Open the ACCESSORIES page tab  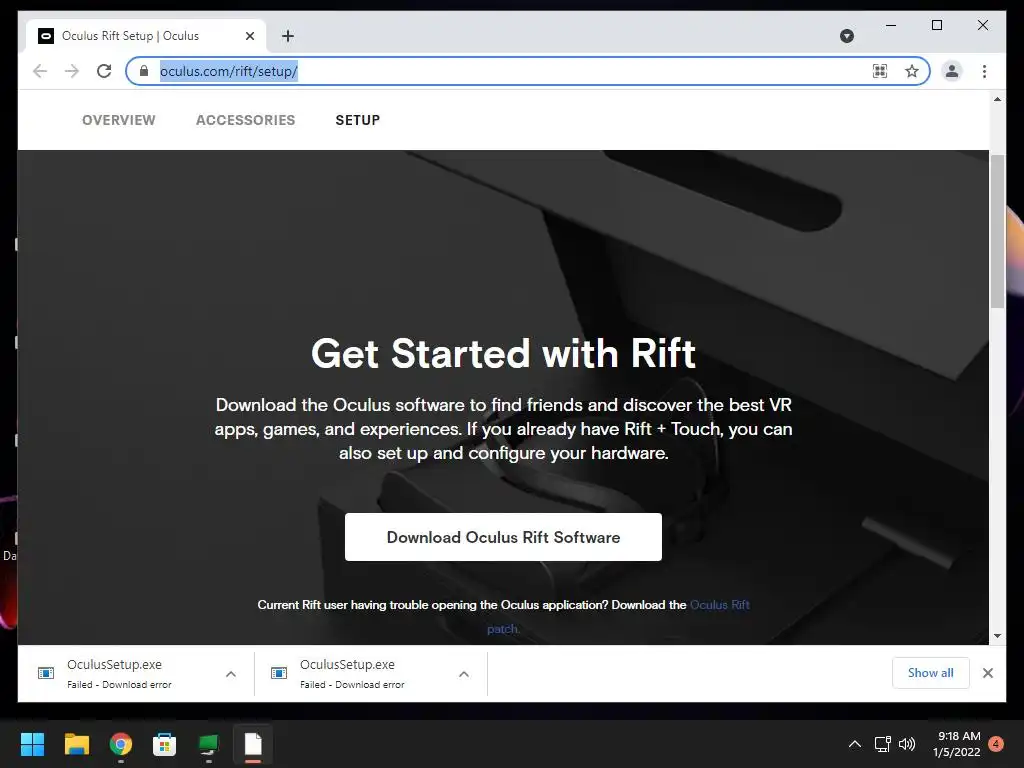[246, 120]
